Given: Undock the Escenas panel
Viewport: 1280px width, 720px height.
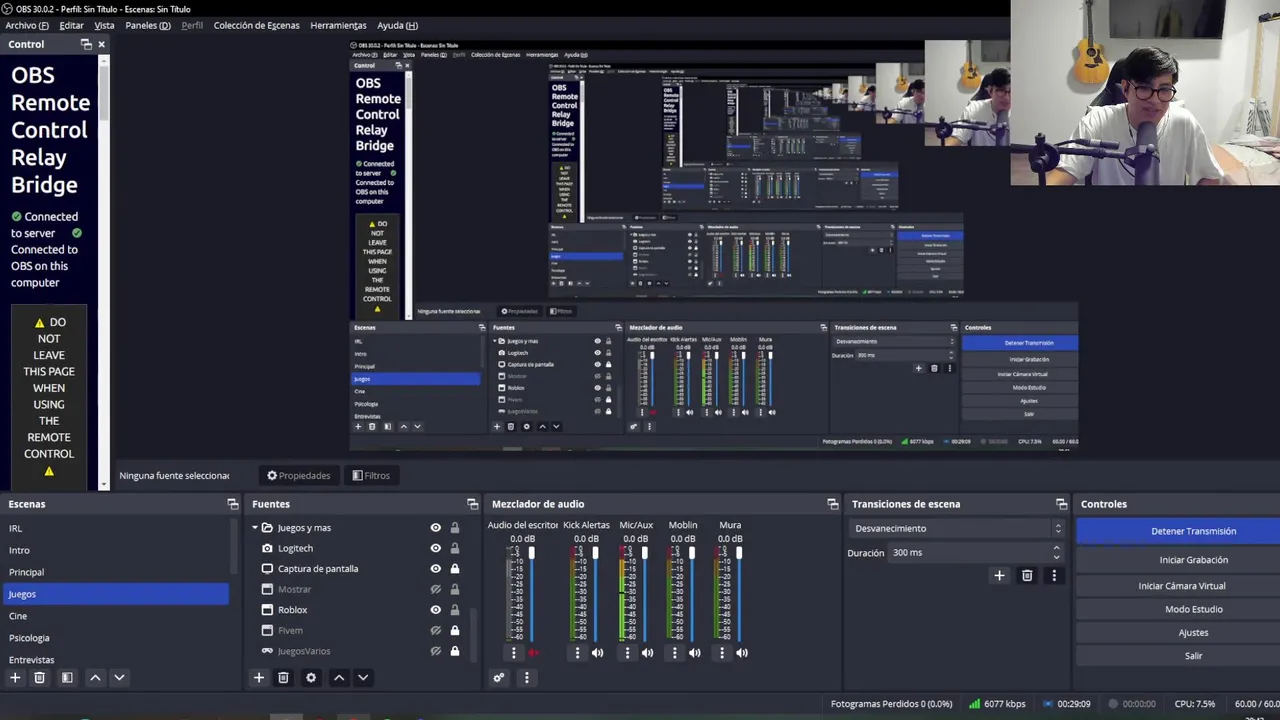Looking at the screenshot, I should [x=233, y=504].
